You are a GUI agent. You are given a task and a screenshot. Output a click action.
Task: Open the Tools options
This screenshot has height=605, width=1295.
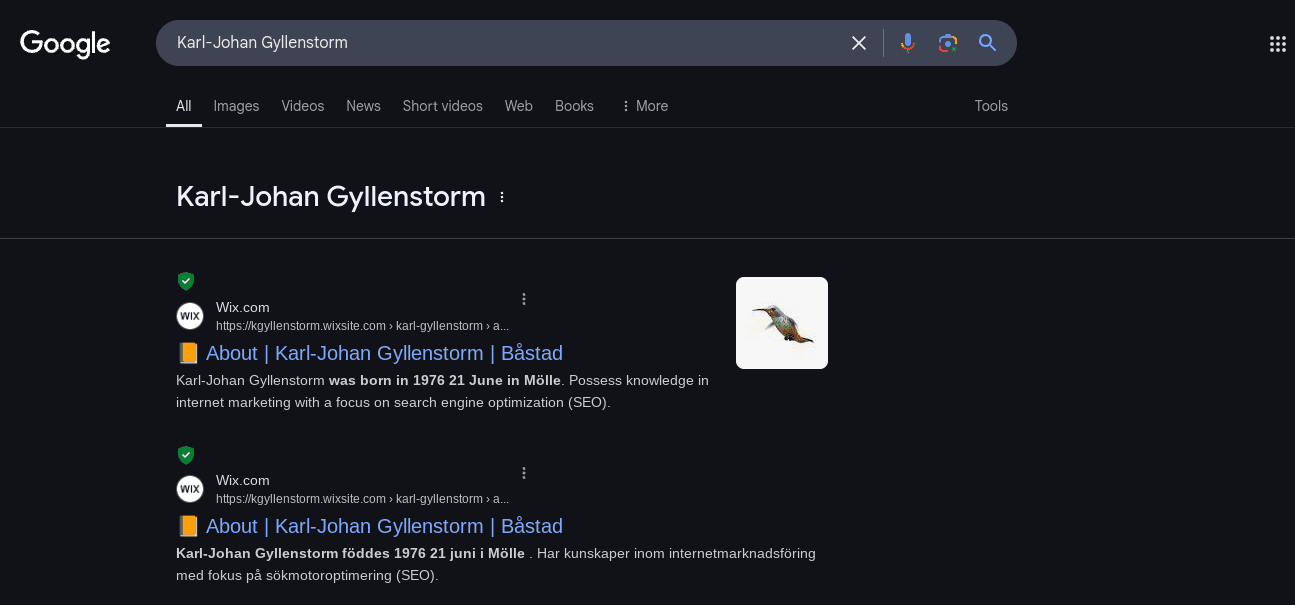(991, 106)
